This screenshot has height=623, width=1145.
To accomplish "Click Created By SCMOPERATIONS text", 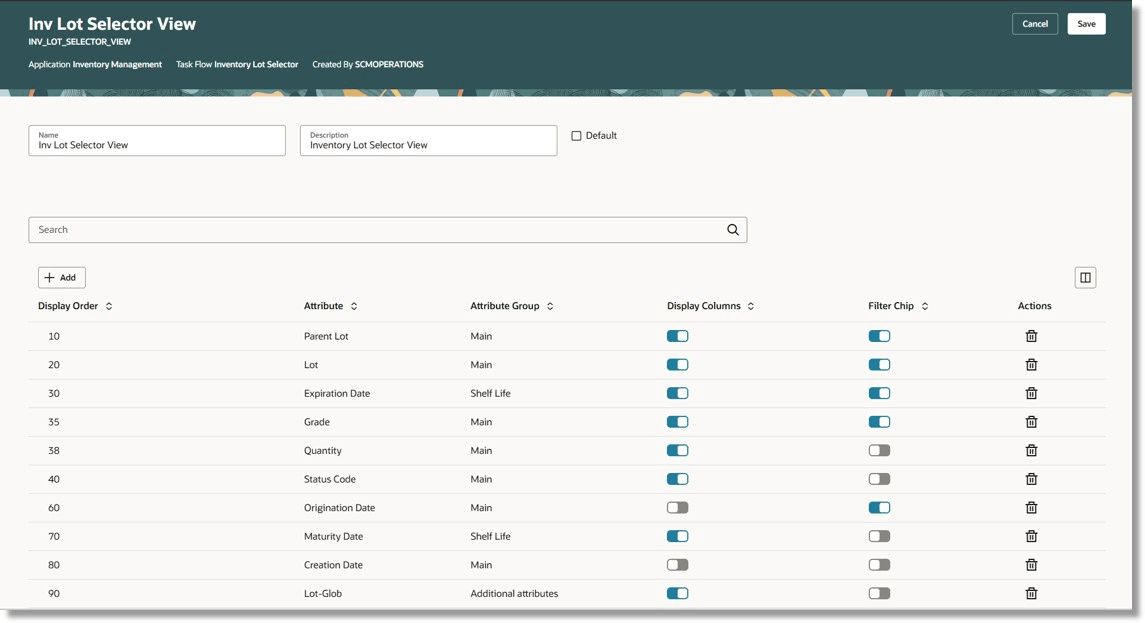I will coord(368,64).
